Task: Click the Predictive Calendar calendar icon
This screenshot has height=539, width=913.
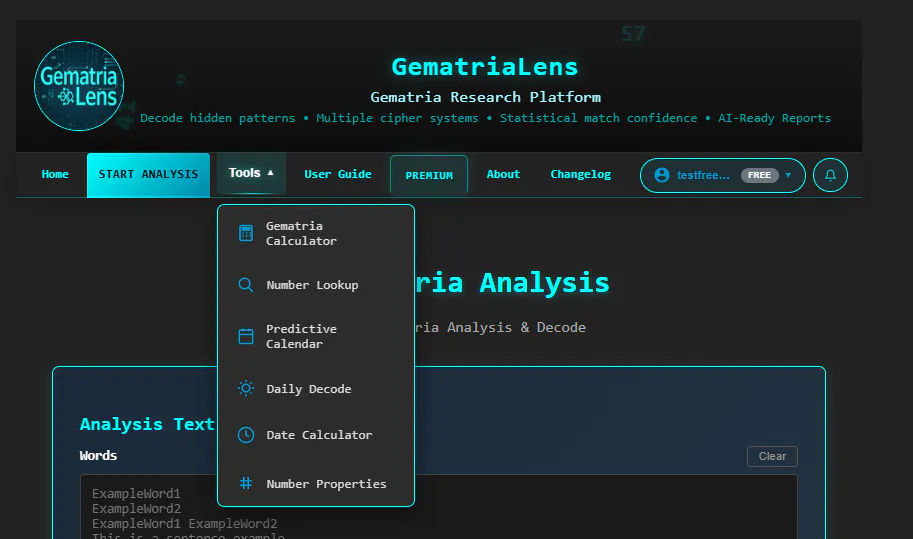Action: [x=246, y=336]
